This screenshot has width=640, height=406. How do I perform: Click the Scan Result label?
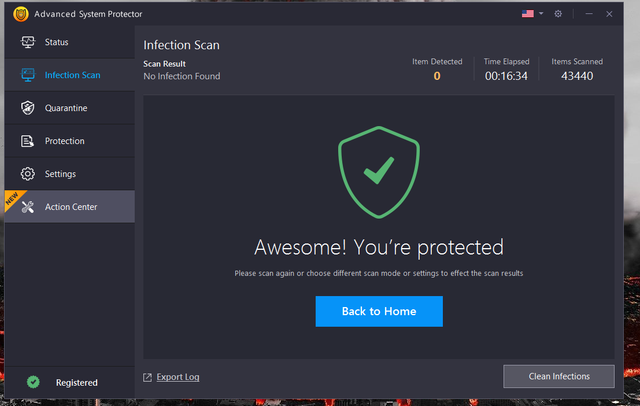click(164, 64)
